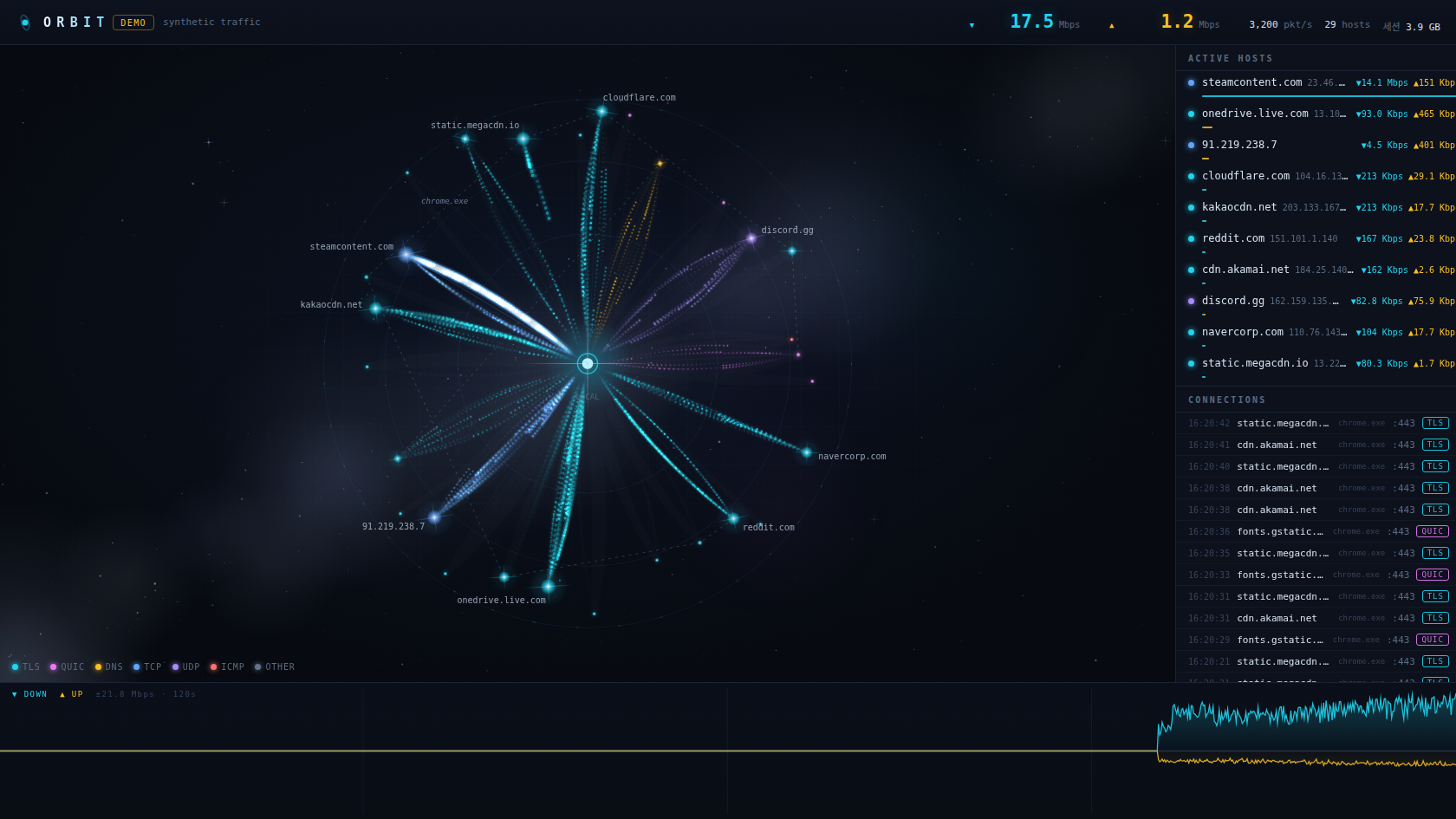Click the TLS badge on the 16:20:42 connection
The width and height of the screenshot is (1456, 819).
1435,423
